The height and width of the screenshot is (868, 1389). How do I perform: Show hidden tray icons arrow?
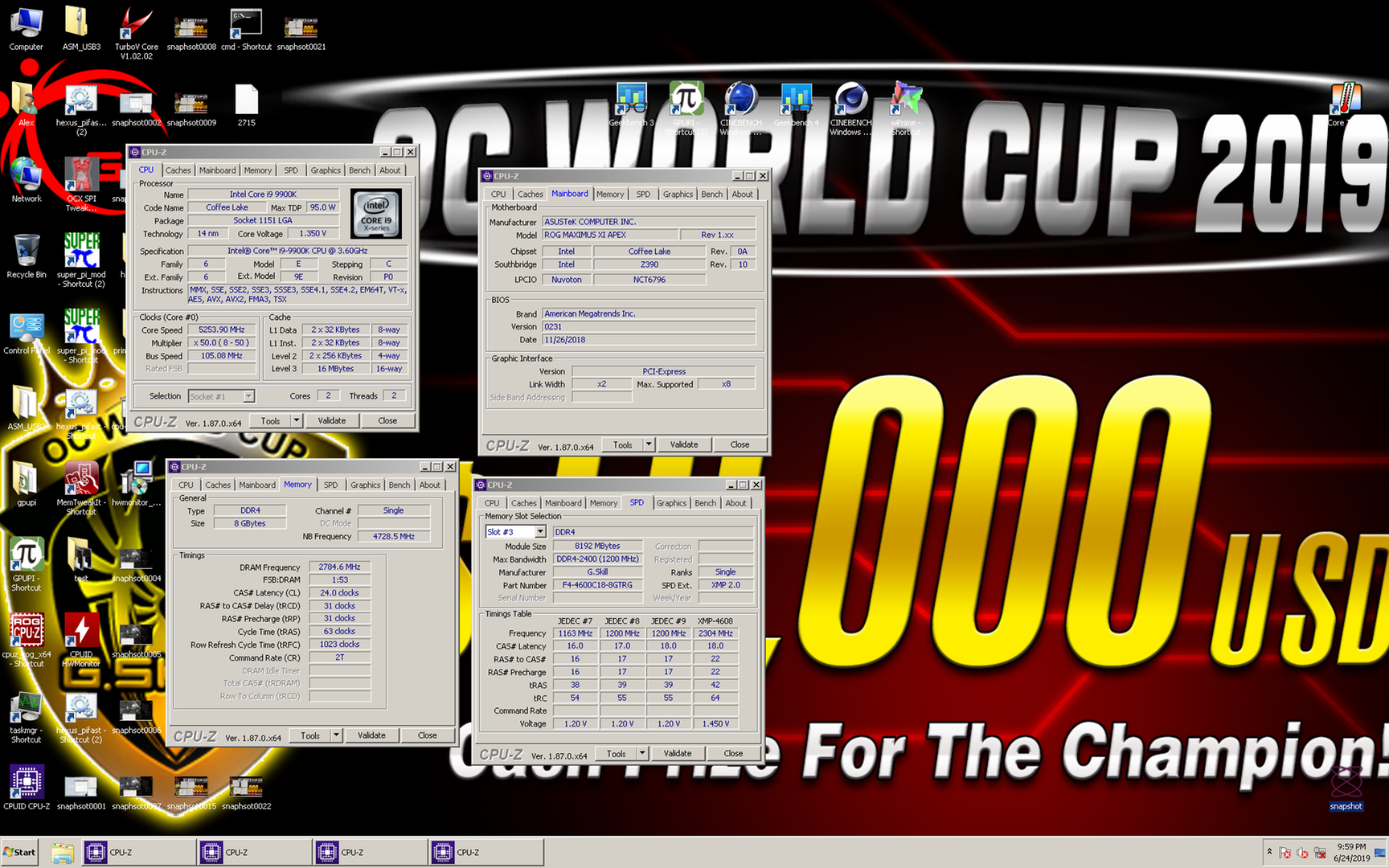(1269, 852)
